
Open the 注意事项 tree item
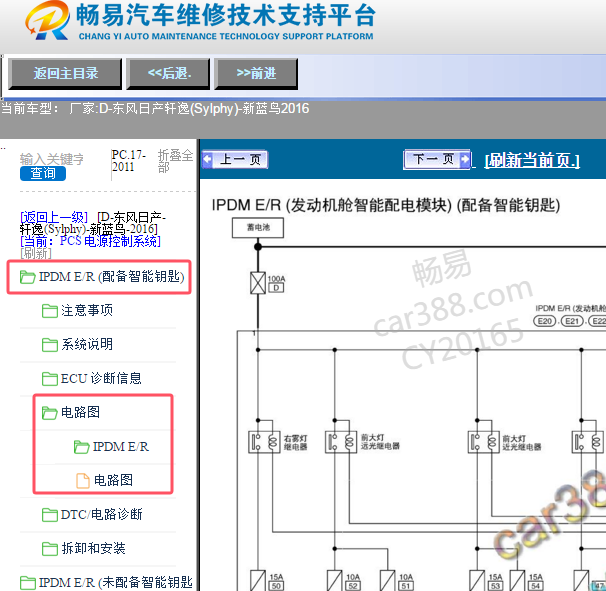click(x=87, y=310)
